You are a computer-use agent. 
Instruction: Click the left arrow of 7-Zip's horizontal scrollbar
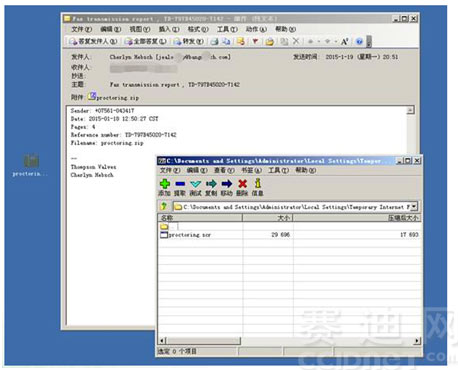click(x=162, y=341)
